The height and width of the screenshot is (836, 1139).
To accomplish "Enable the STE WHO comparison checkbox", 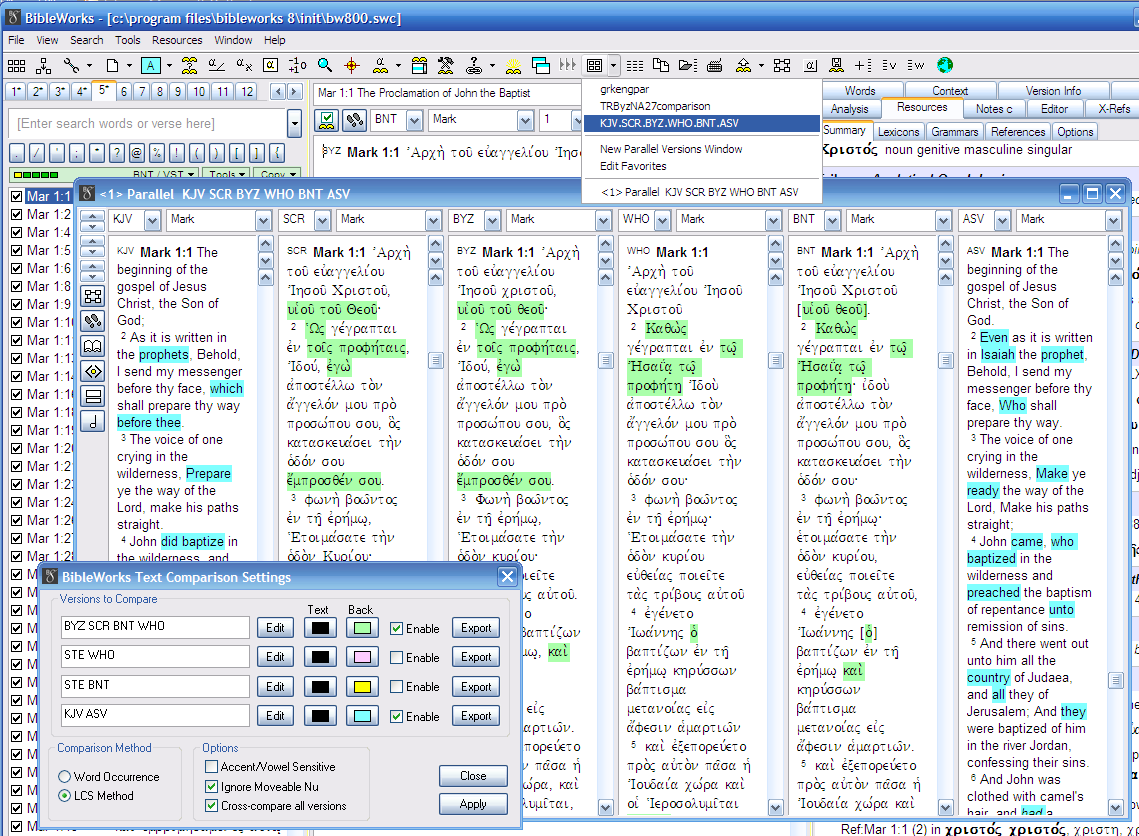I will [x=397, y=658].
